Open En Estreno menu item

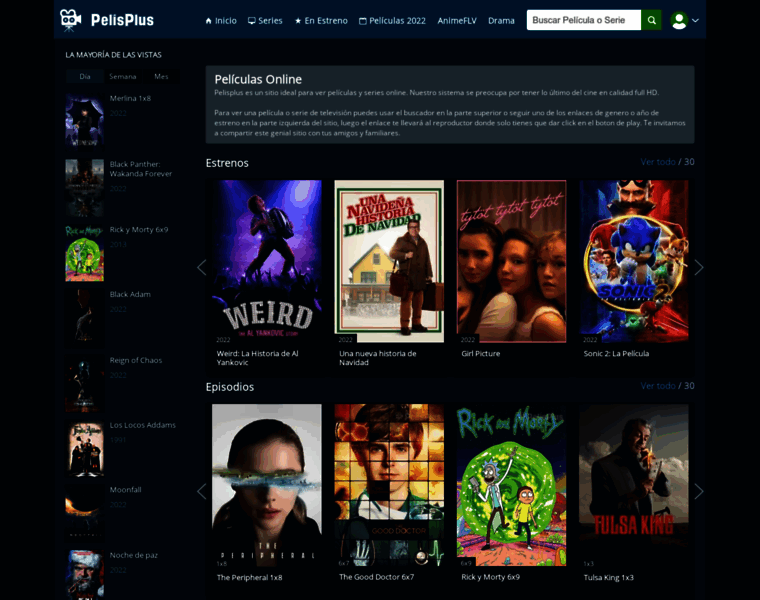pos(321,21)
